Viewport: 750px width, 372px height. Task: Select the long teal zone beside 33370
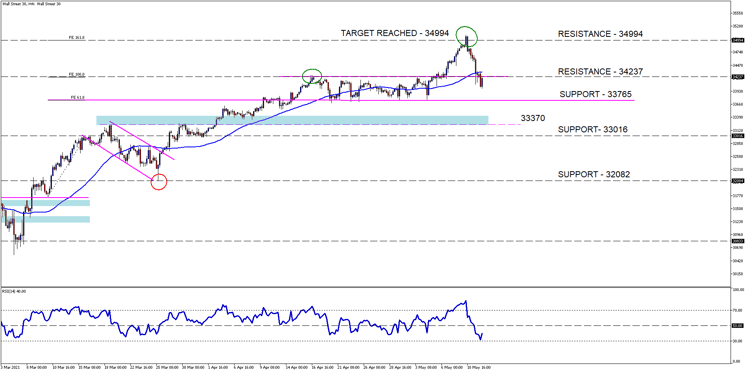point(292,120)
